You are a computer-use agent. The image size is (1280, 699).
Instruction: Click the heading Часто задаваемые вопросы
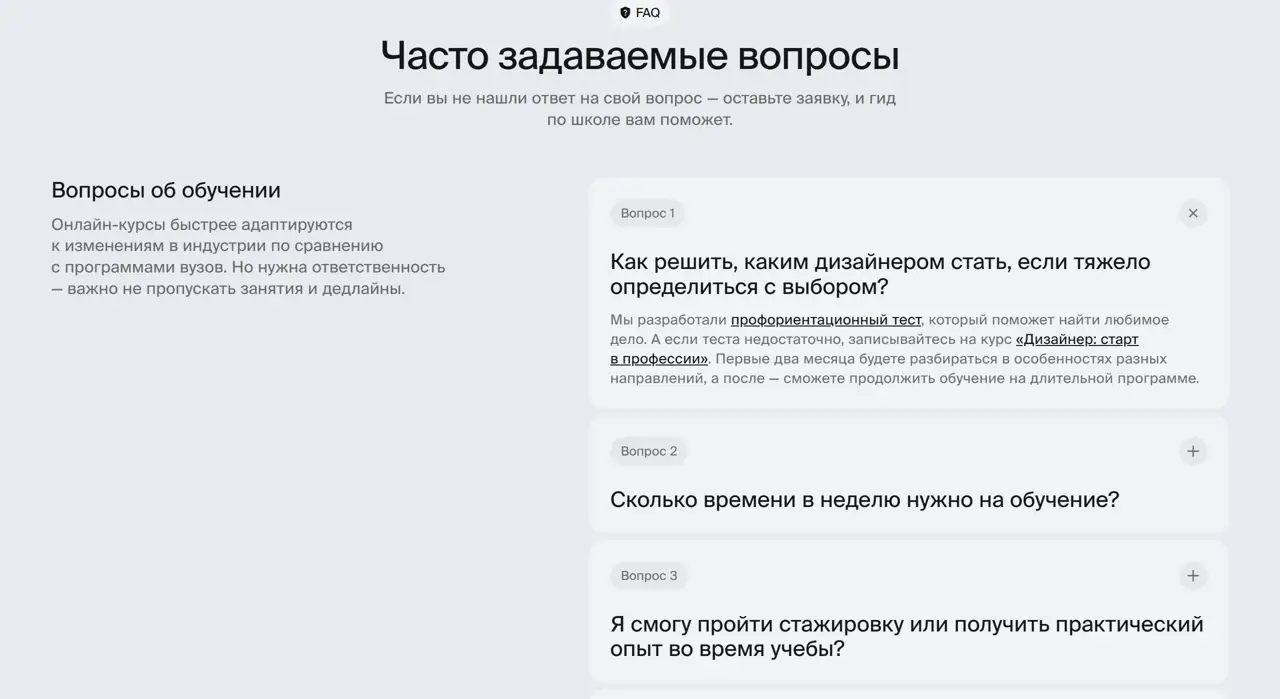(x=639, y=56)
